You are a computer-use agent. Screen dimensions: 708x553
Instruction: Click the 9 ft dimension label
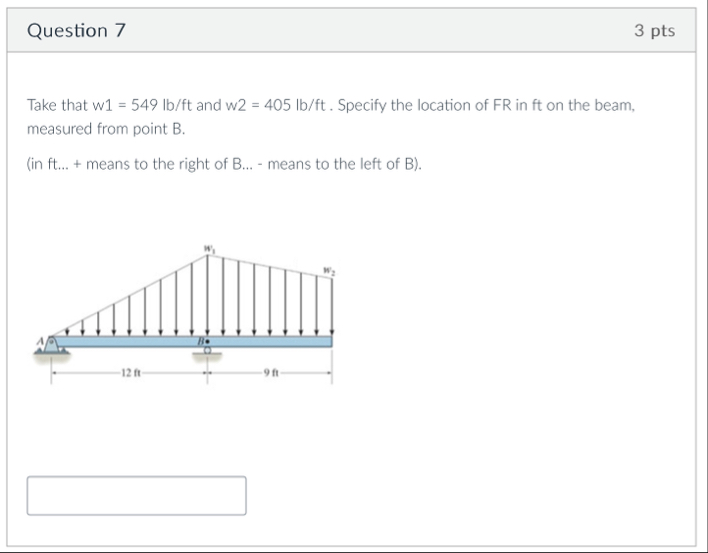pyautogui.click(x=270, y=373)
